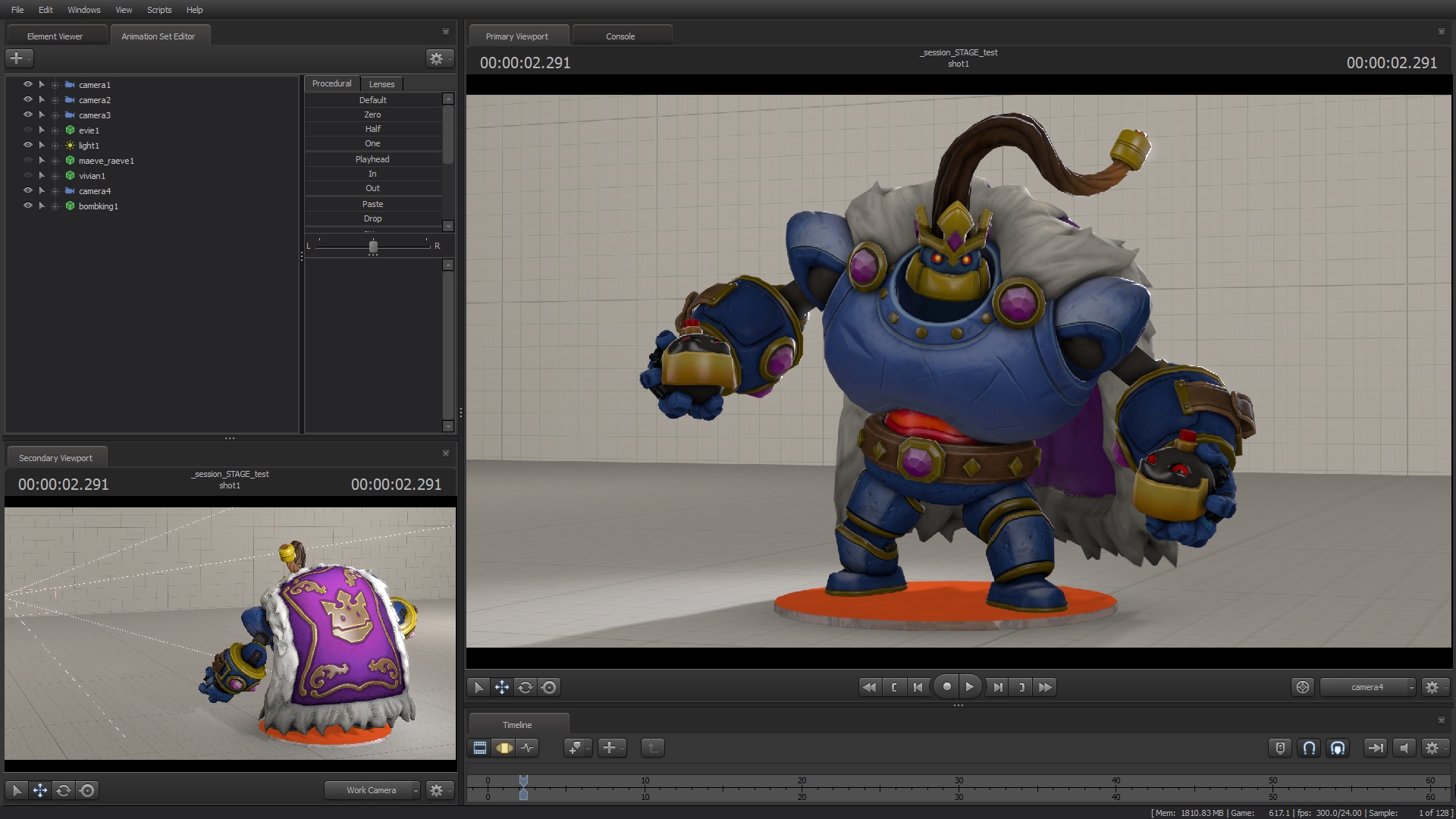Toggle visibility of evie1
Image resolution: width=1456 pixels, height=819 pixels.
(x=27, y=130)
